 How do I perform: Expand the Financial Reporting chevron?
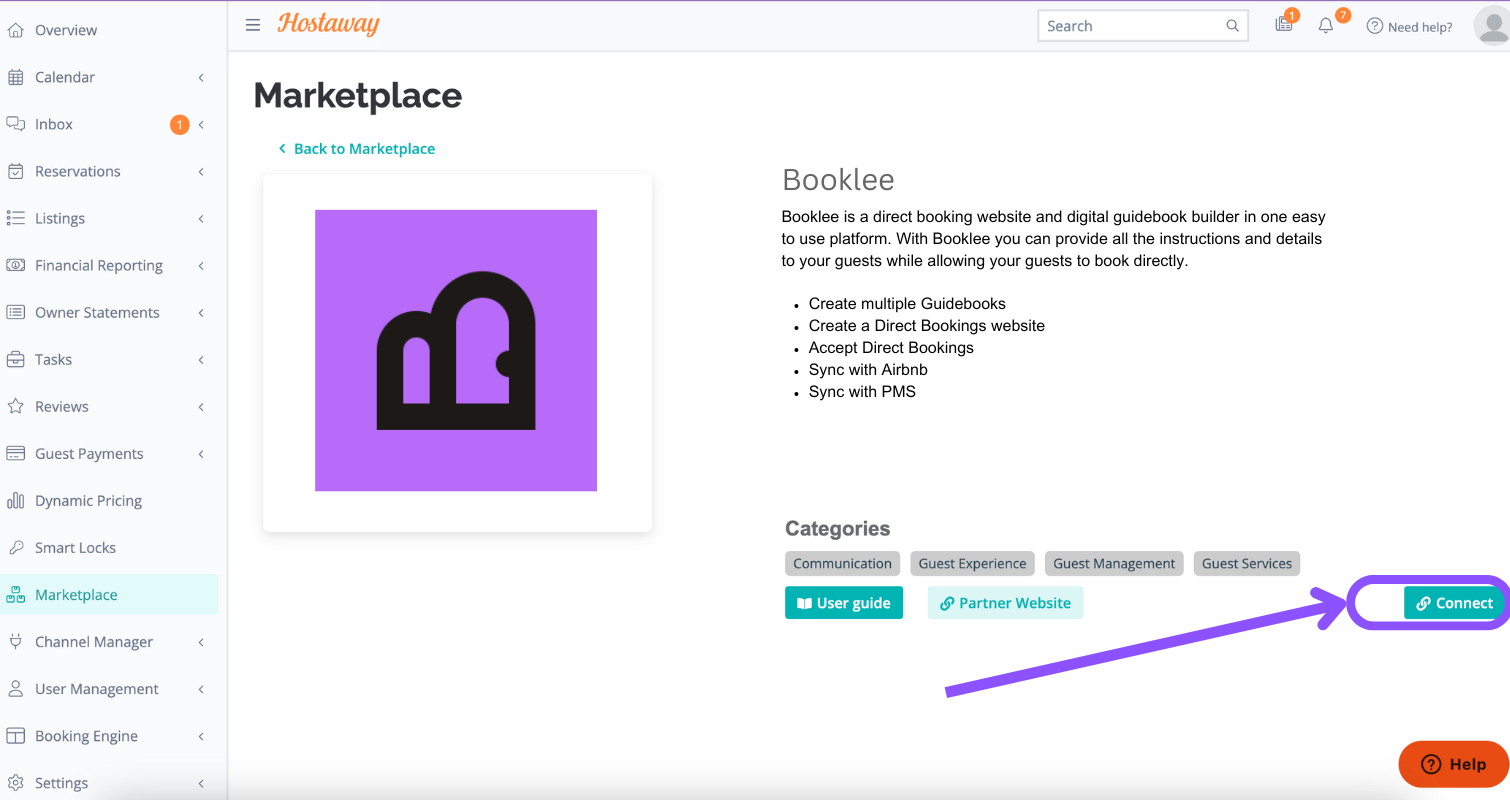[x=201, y=265]
